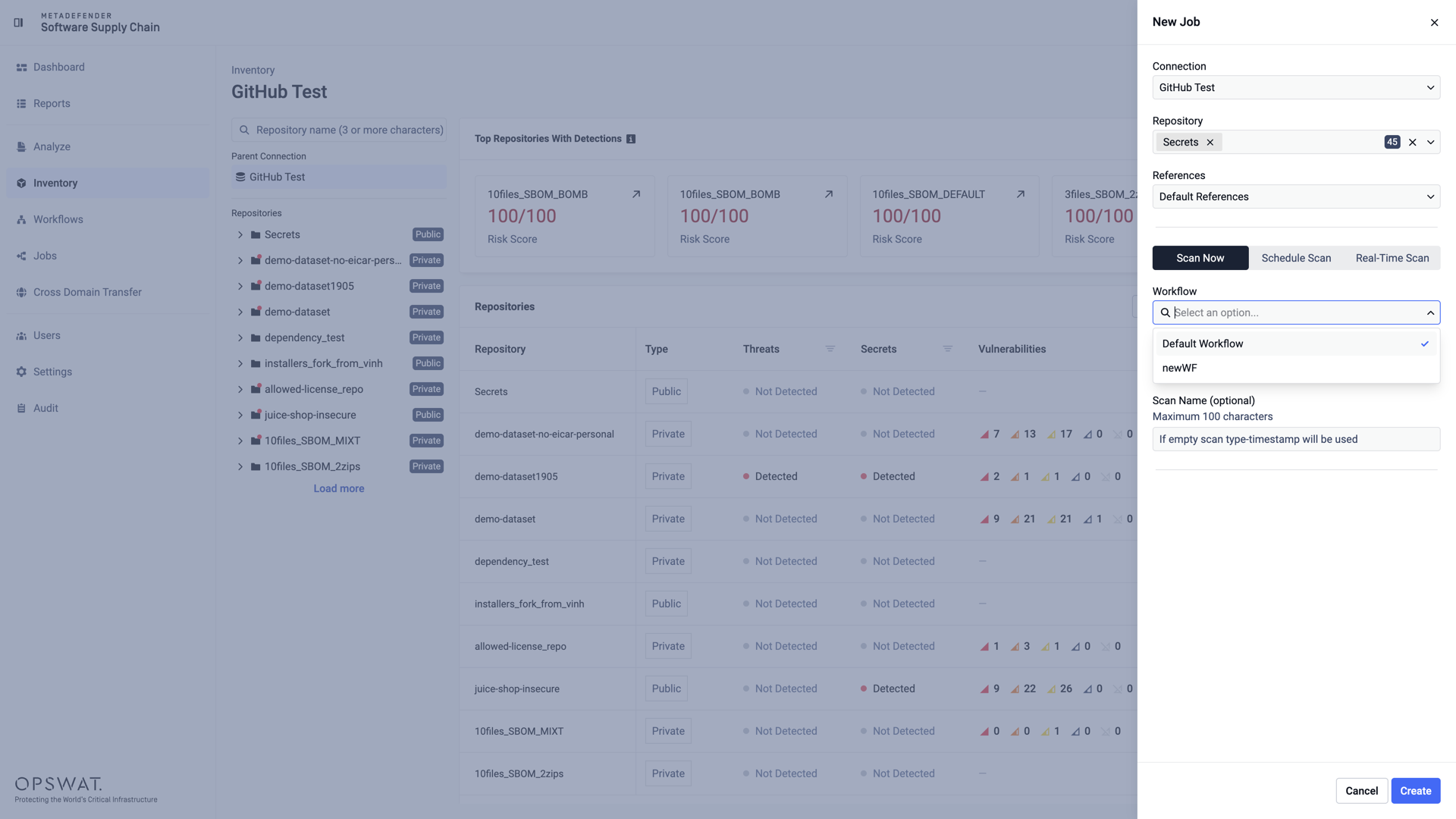This screenshot has width=1456, height=819.
Task: Click the Analyze document icon
Action: tap(21, 147)
